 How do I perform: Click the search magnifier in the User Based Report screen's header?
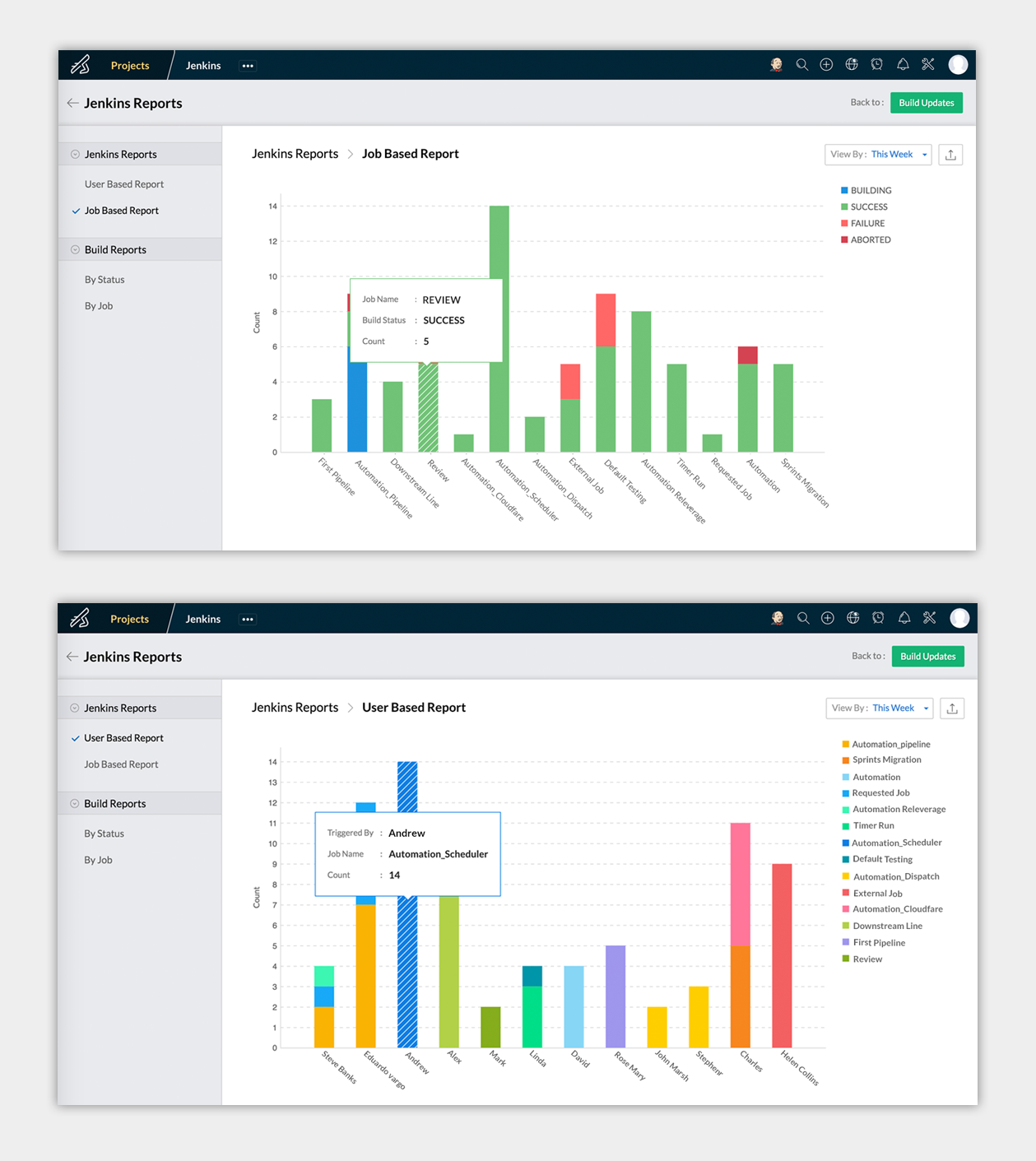(803, 618)
